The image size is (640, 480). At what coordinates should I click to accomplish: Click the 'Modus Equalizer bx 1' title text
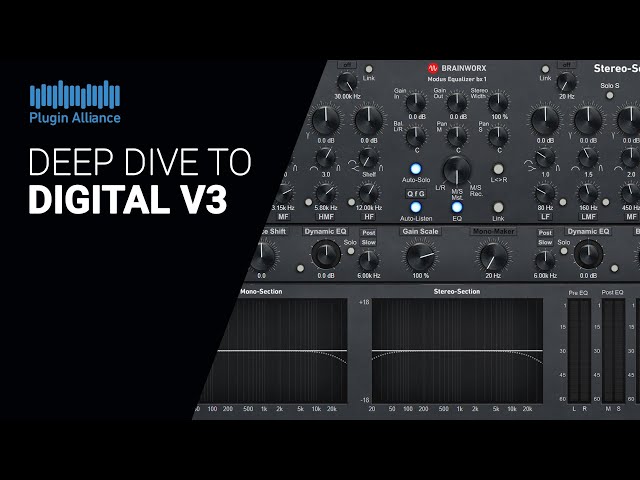point(457,79)
